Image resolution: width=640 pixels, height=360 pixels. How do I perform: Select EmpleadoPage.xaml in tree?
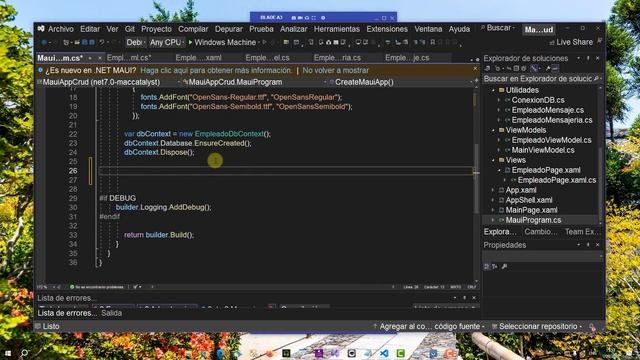click(x=546, y=170)
